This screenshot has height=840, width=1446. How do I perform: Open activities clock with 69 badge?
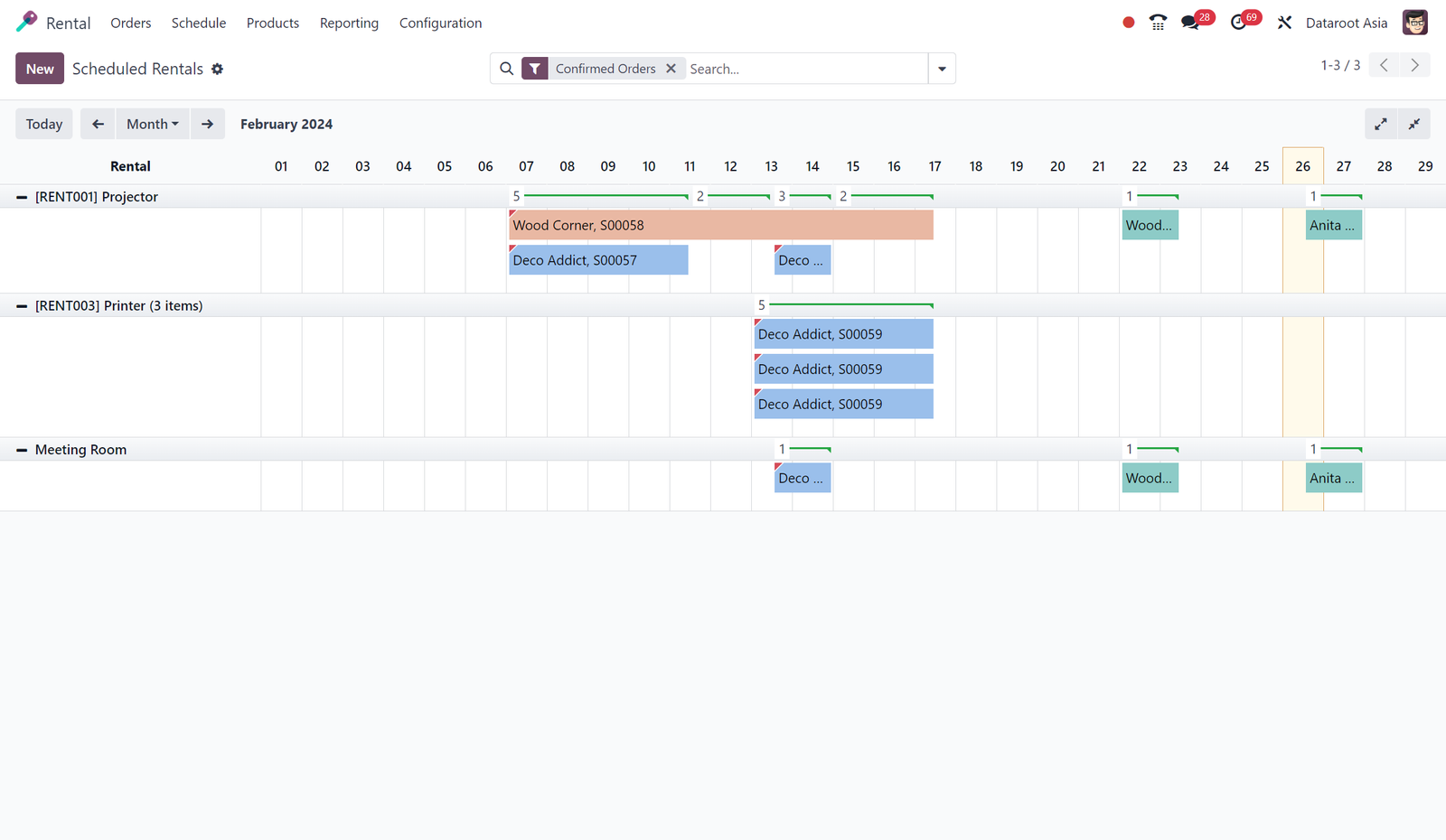1244,21
